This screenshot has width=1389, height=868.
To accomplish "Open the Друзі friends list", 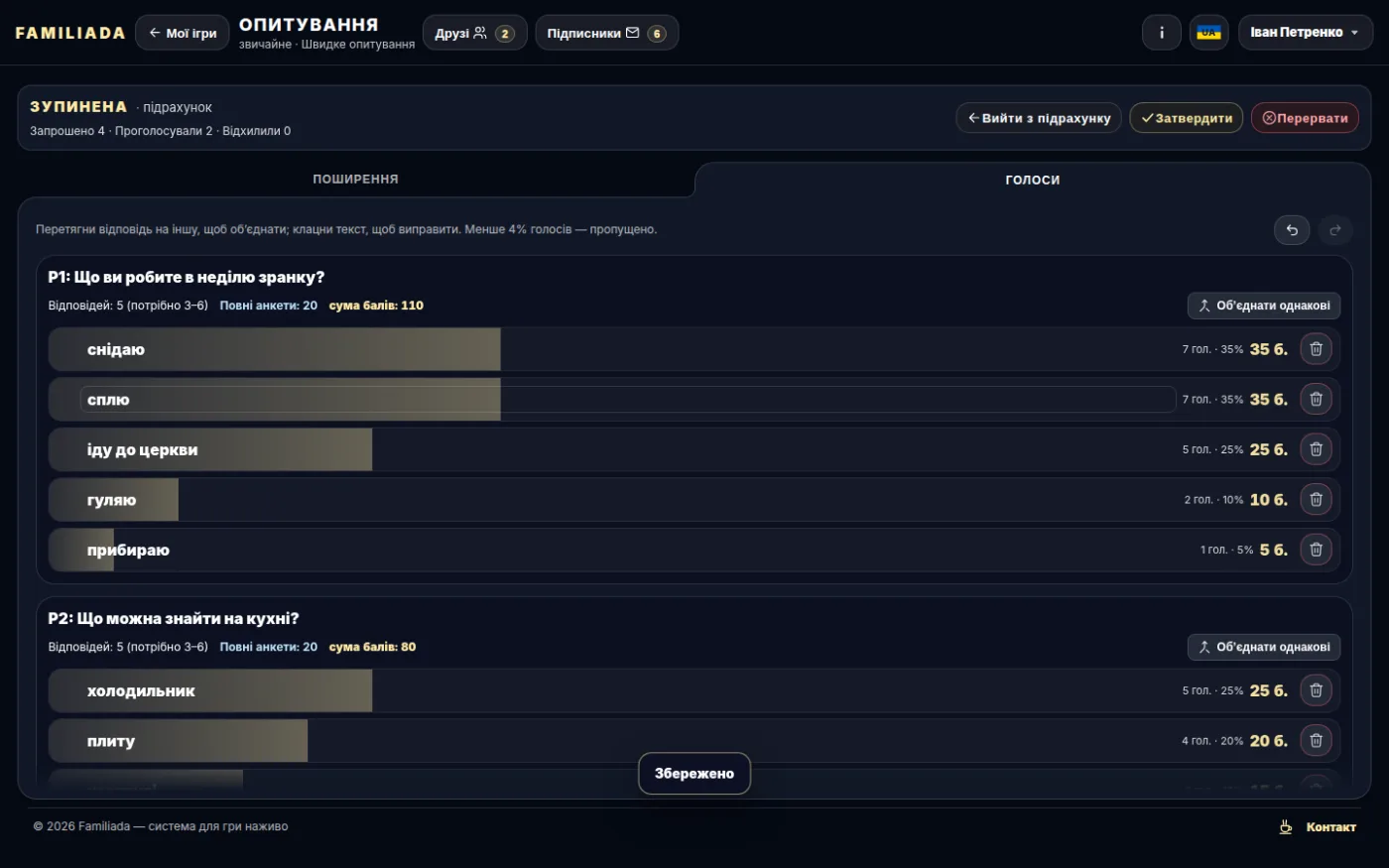I will click(x=474, y=33).
